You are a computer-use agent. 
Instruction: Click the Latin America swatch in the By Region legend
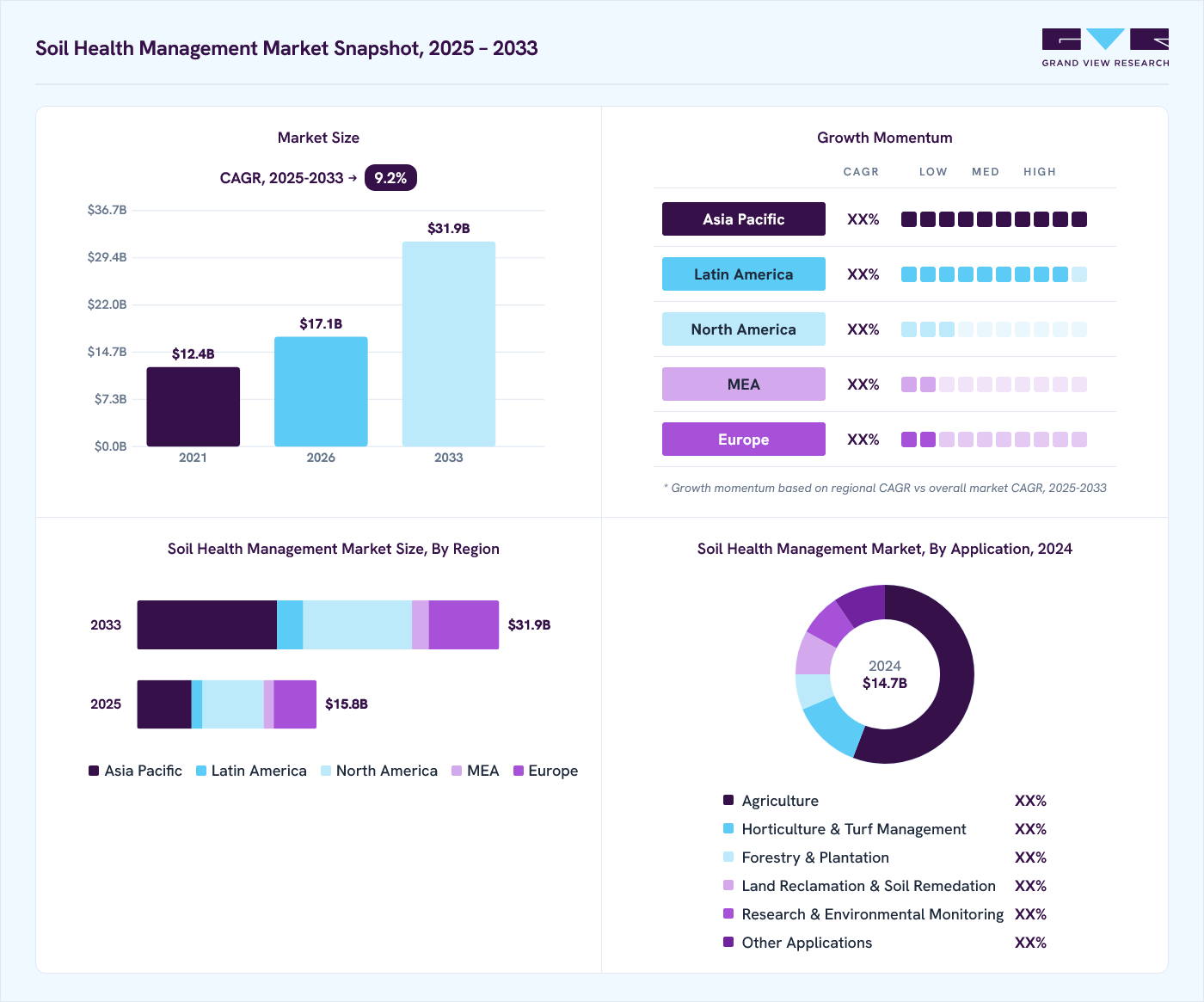coord(201,771)
